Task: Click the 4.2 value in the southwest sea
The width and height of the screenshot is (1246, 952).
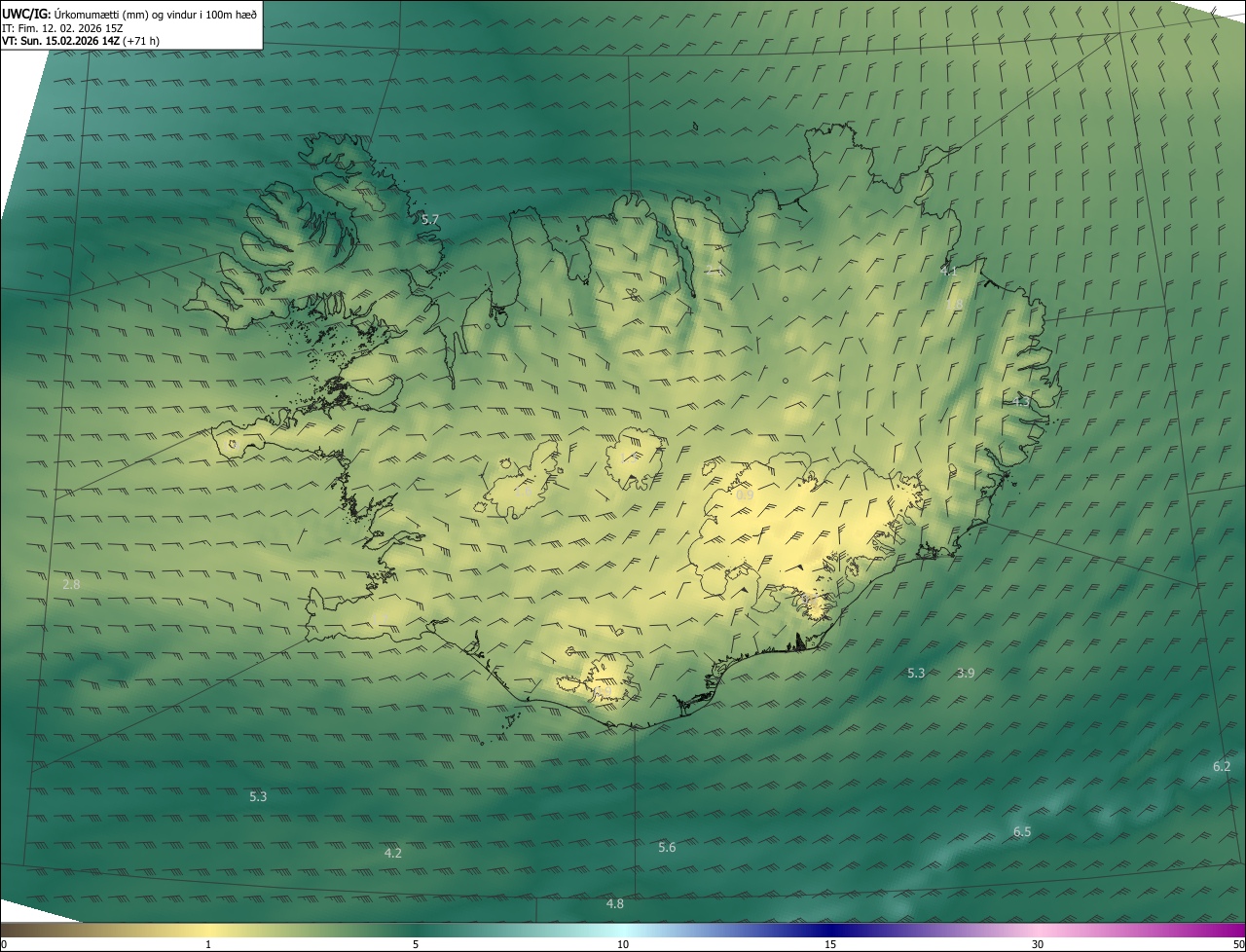Action: click(x=393, y=853)
